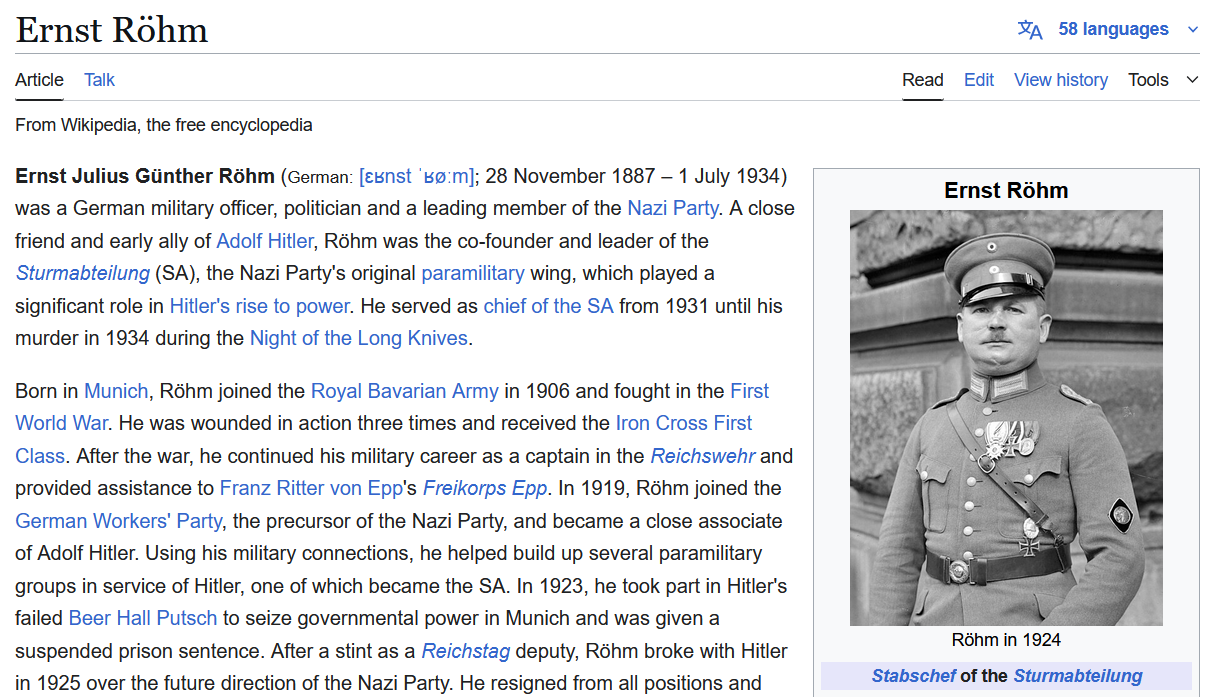Select the Read tab
The height and width of the screenshot is (697, 1207).
pos(922,80)
